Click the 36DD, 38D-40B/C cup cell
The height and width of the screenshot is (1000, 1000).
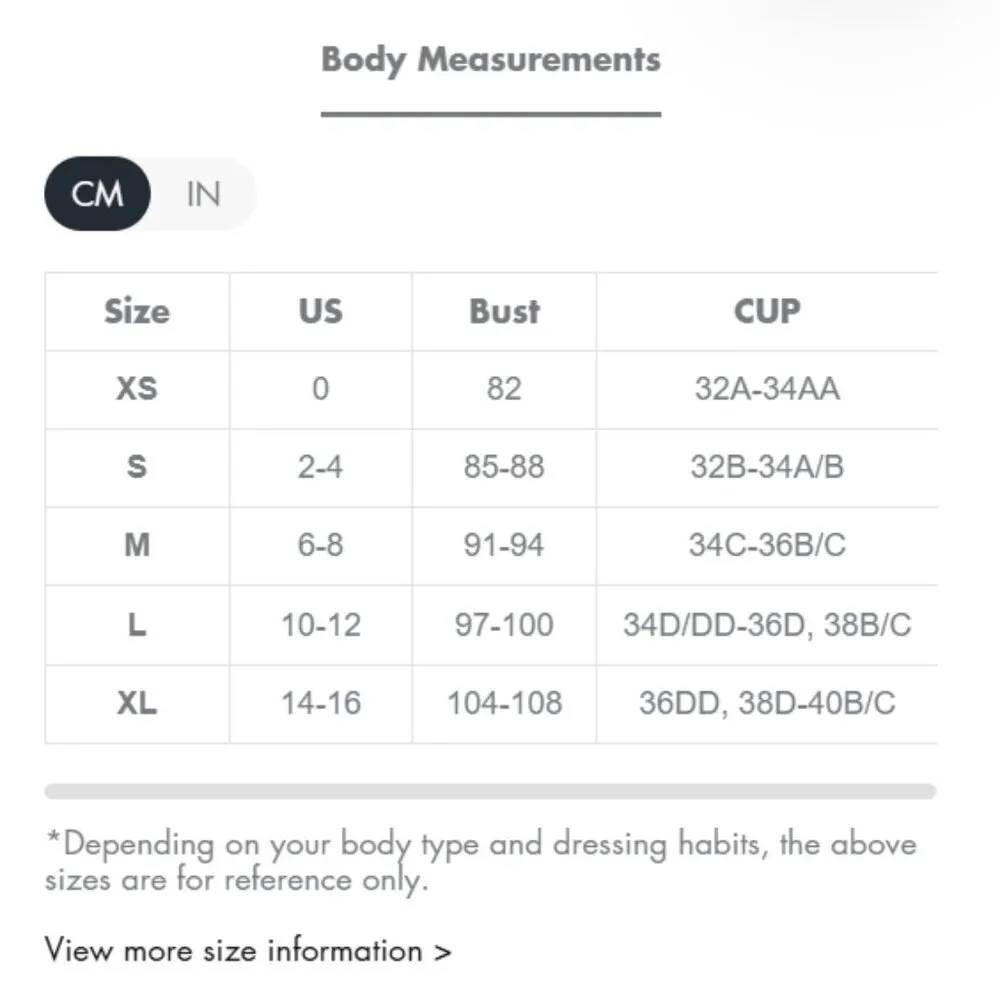(767, 703)
